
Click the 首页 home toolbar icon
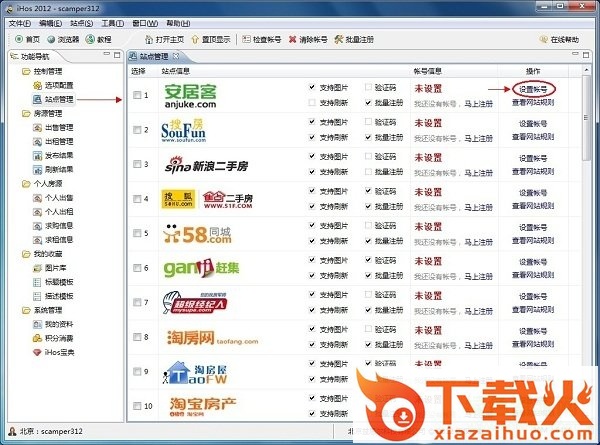pyautogui.click(x=19, y=39)
